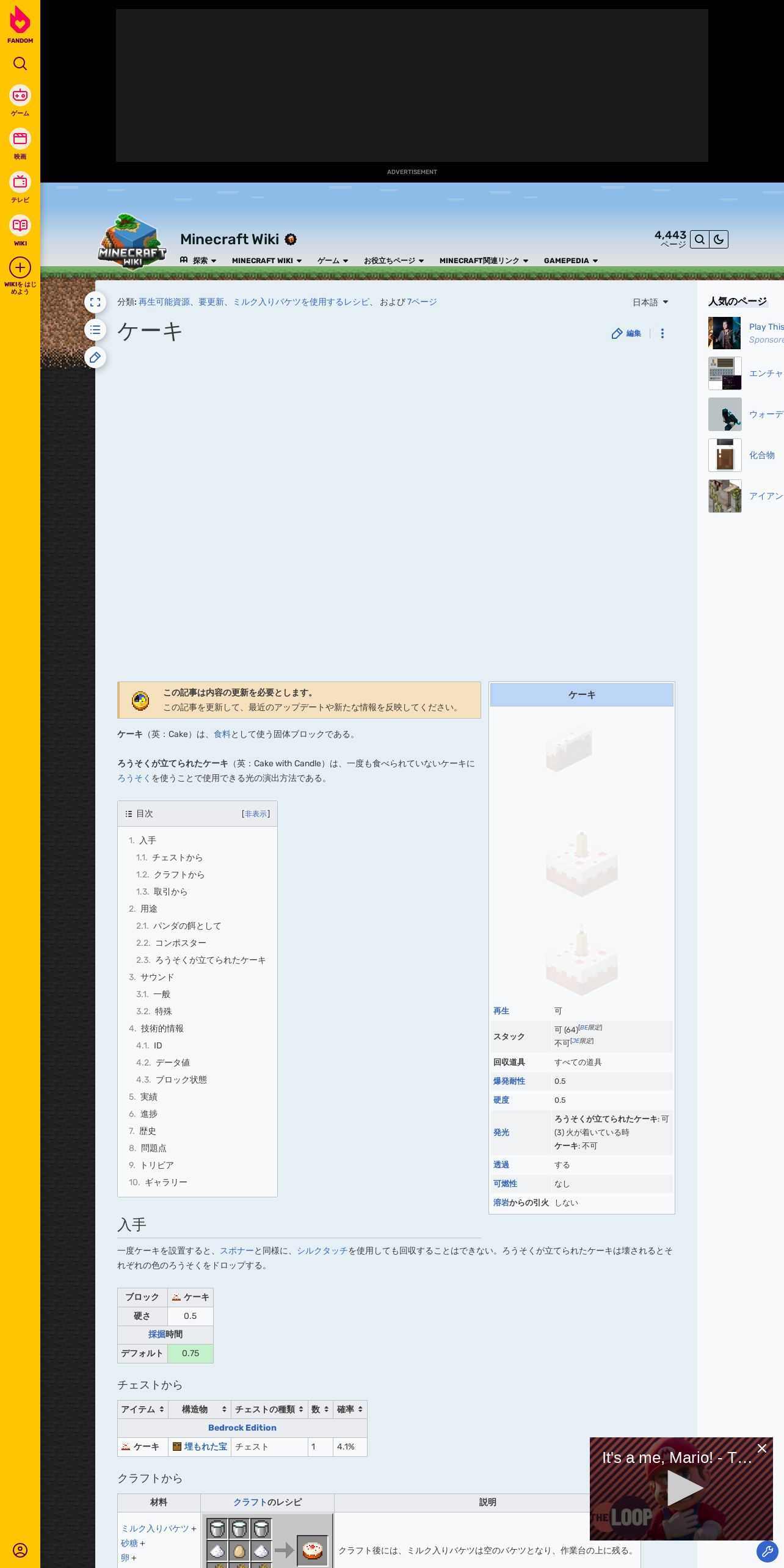
Task: Open the 化合物 popular page link
Action: (761, 455)
